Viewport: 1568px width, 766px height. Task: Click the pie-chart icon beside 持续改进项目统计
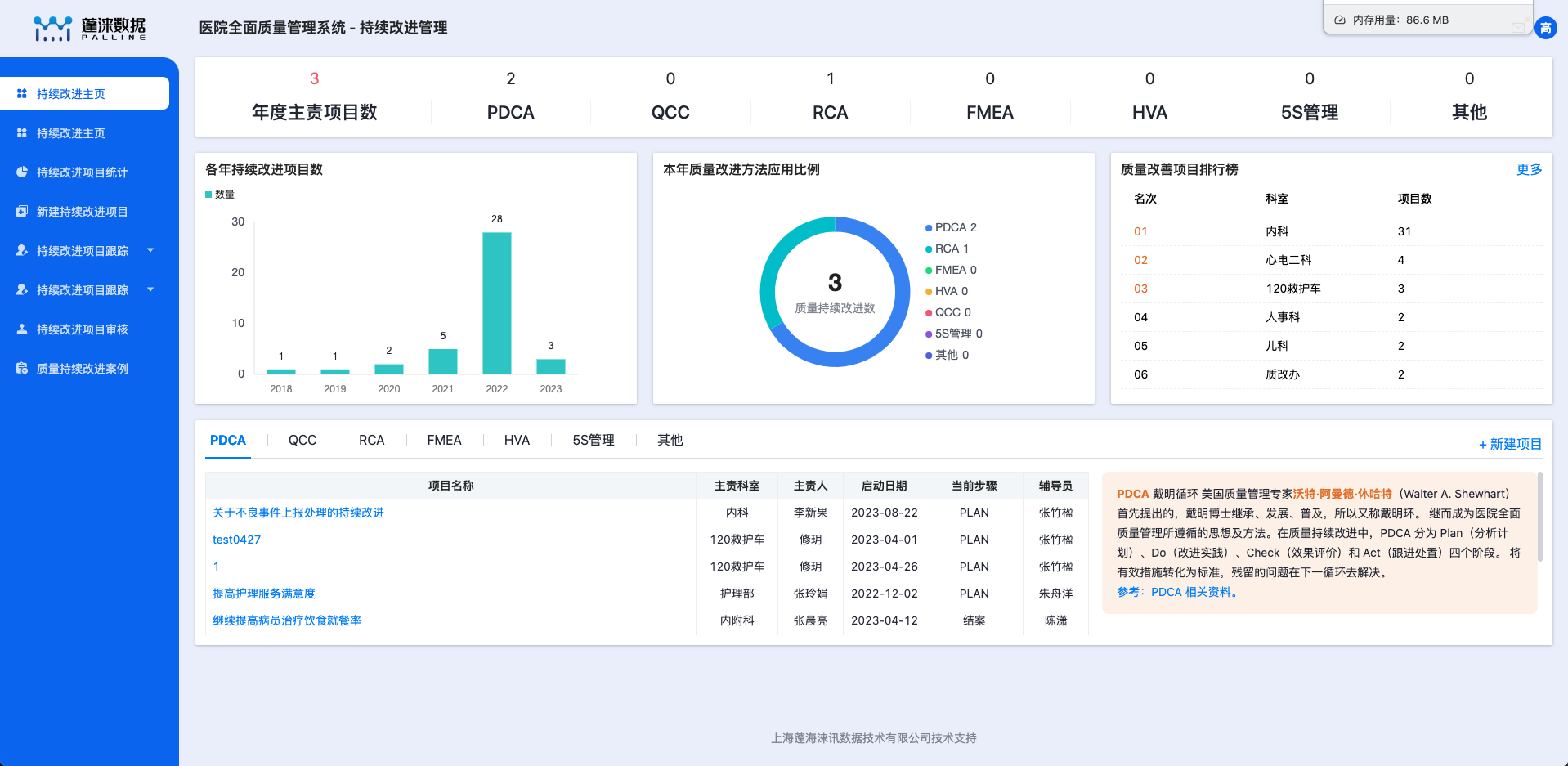coord(22,172)
